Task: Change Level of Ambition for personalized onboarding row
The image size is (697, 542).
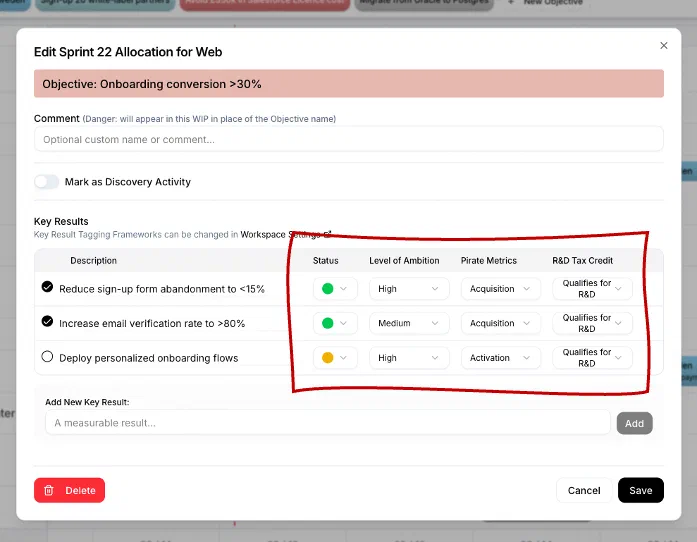Action: 409,358
